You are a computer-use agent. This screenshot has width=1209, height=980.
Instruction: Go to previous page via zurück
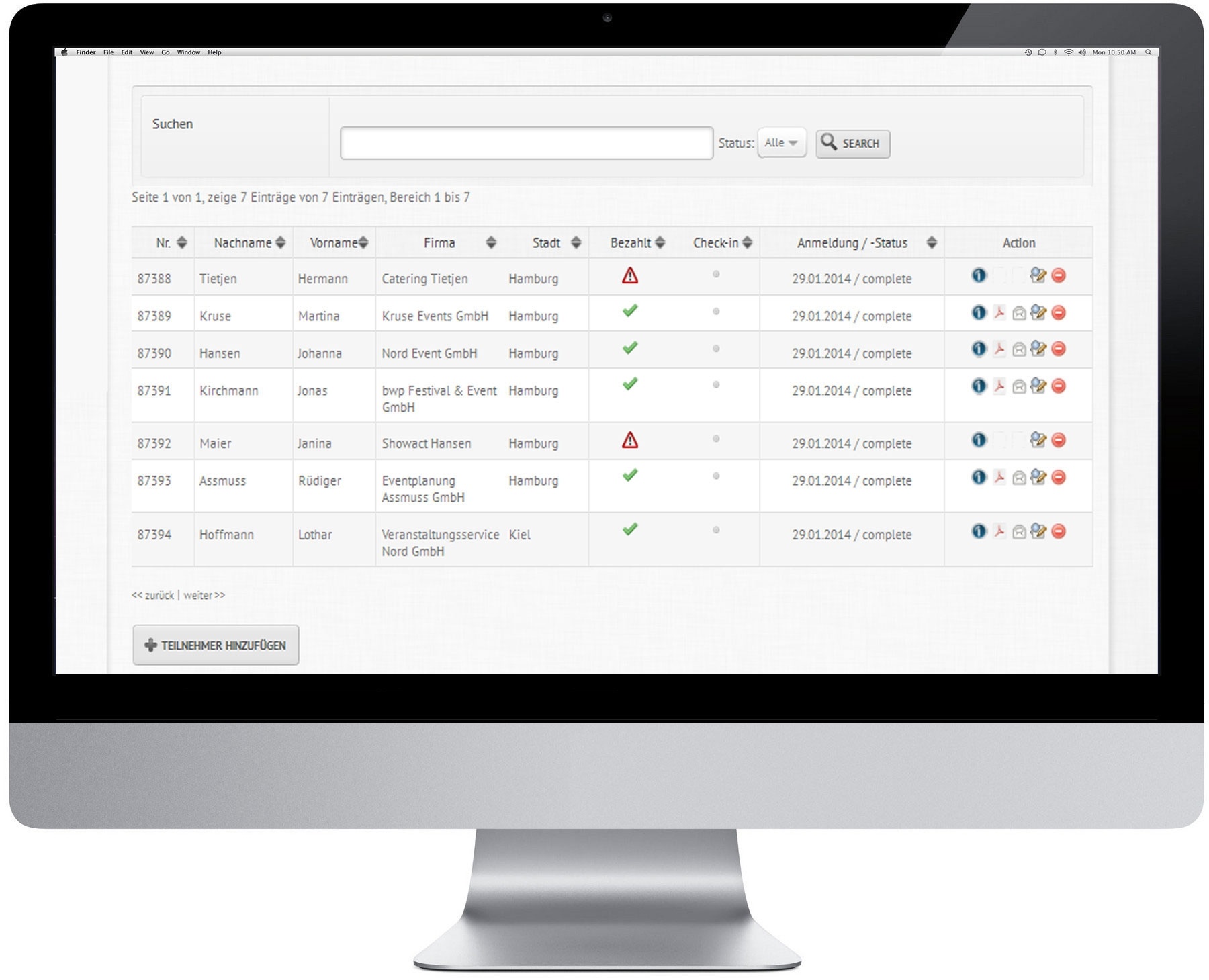point(152,595)
